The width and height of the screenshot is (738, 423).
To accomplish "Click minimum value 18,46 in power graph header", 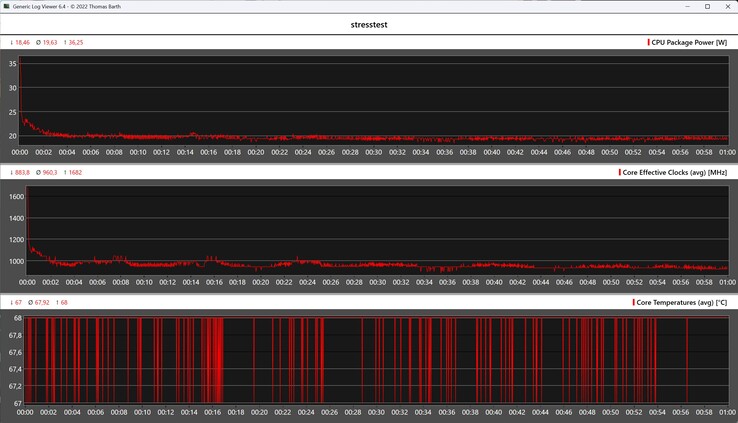I will pyautogui.click(x=20, y=43).
